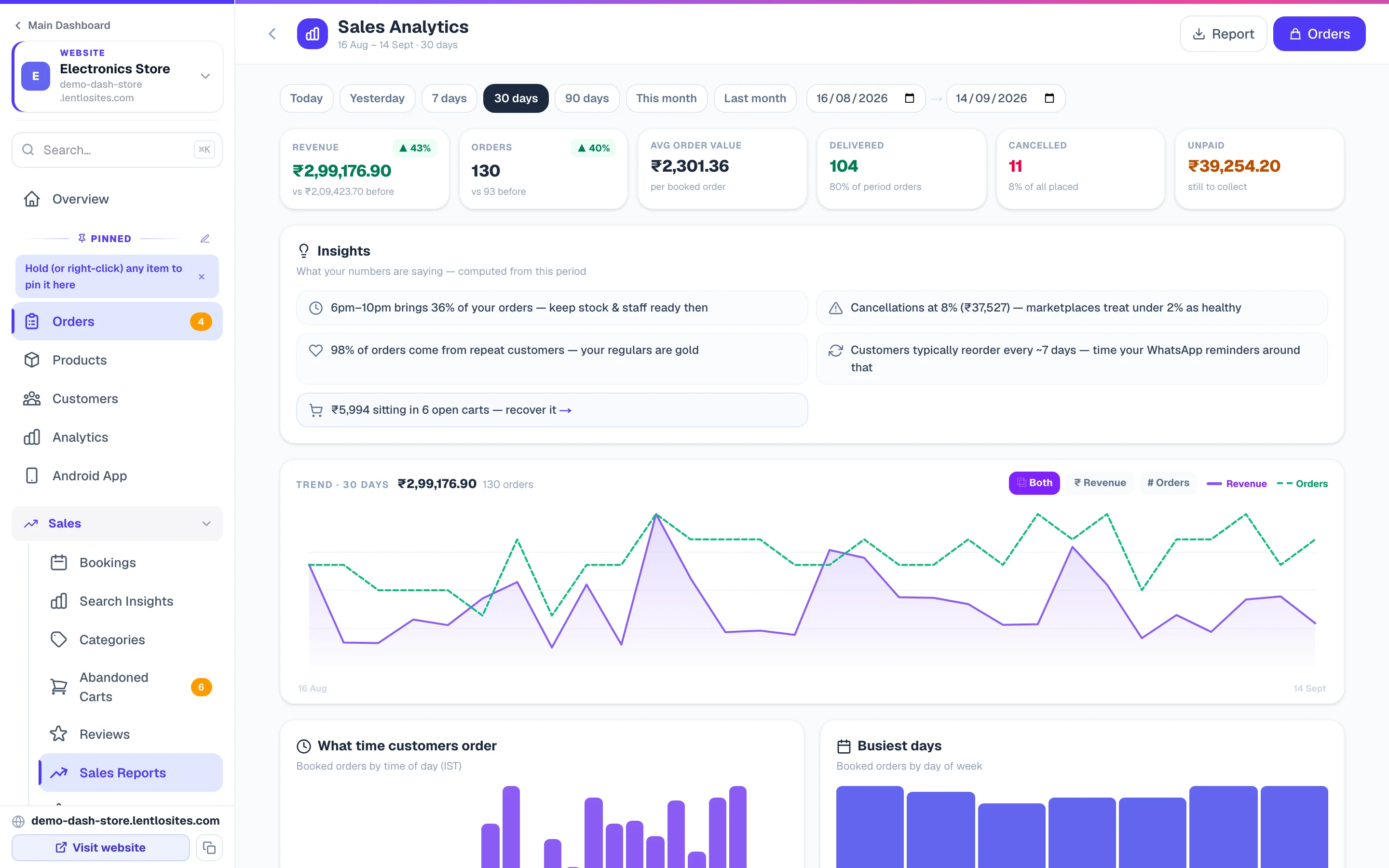1389x868 pixels.
Task: Select the 90 days range chip
Action: coord(586,98)
